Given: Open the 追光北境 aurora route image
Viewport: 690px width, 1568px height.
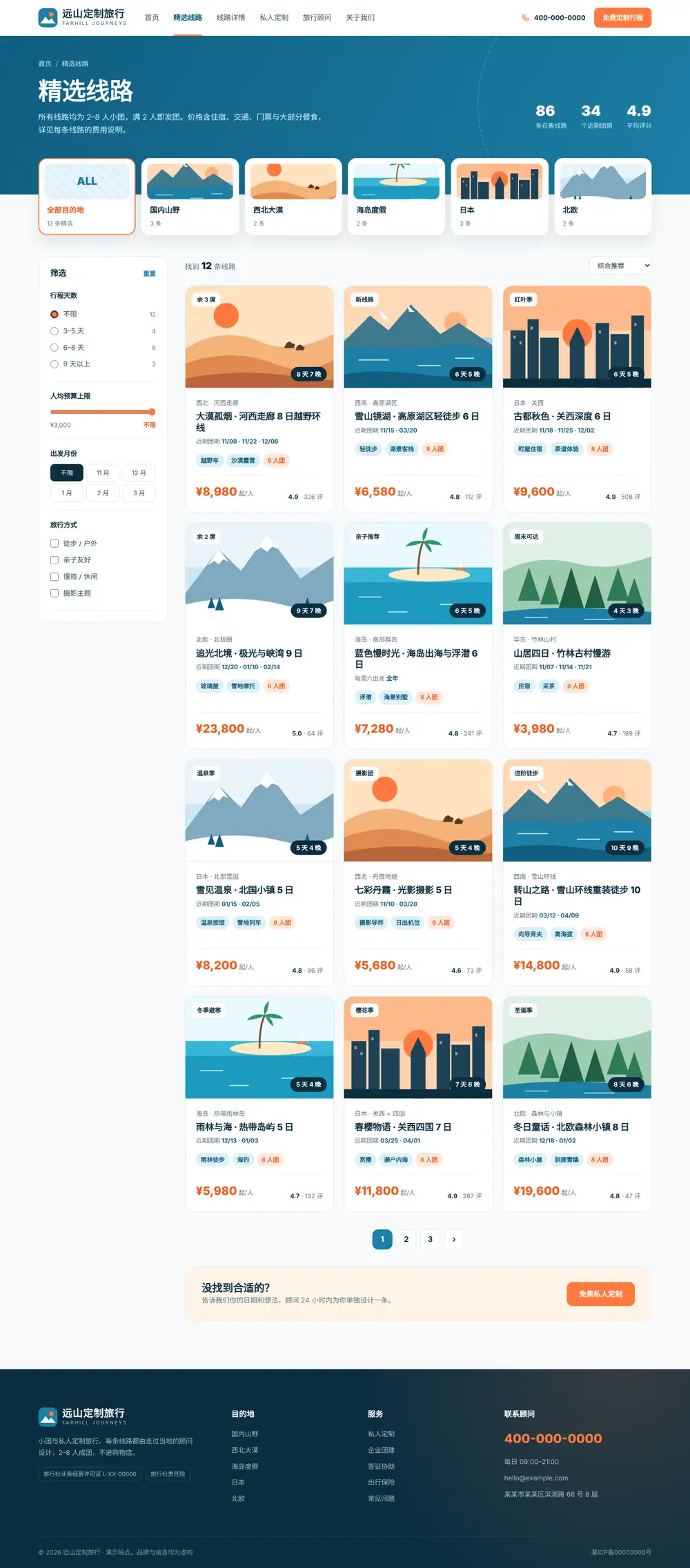Looking at the screenshot, I should click(259, 574).
